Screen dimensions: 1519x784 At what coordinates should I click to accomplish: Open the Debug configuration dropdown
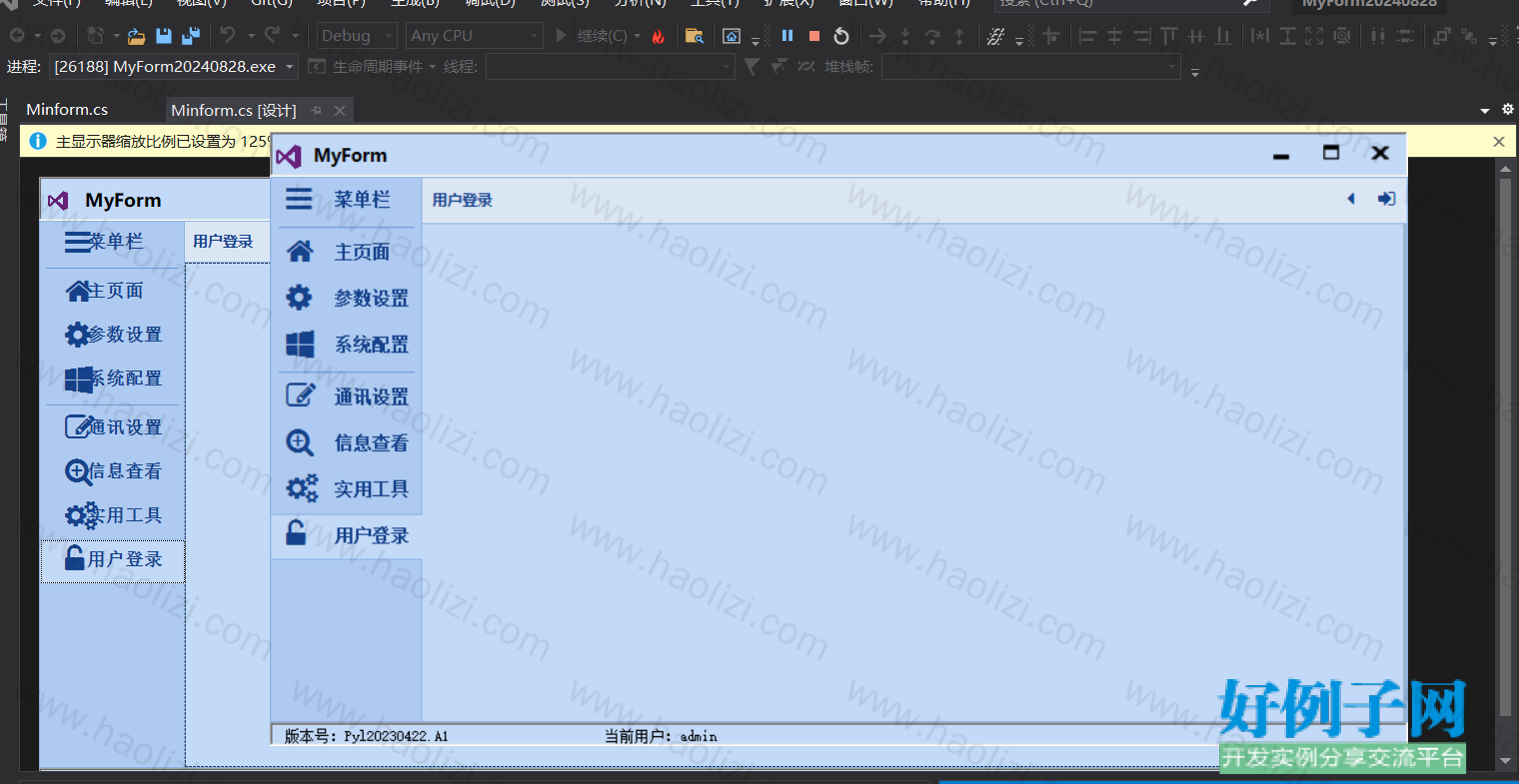point(357,36)
